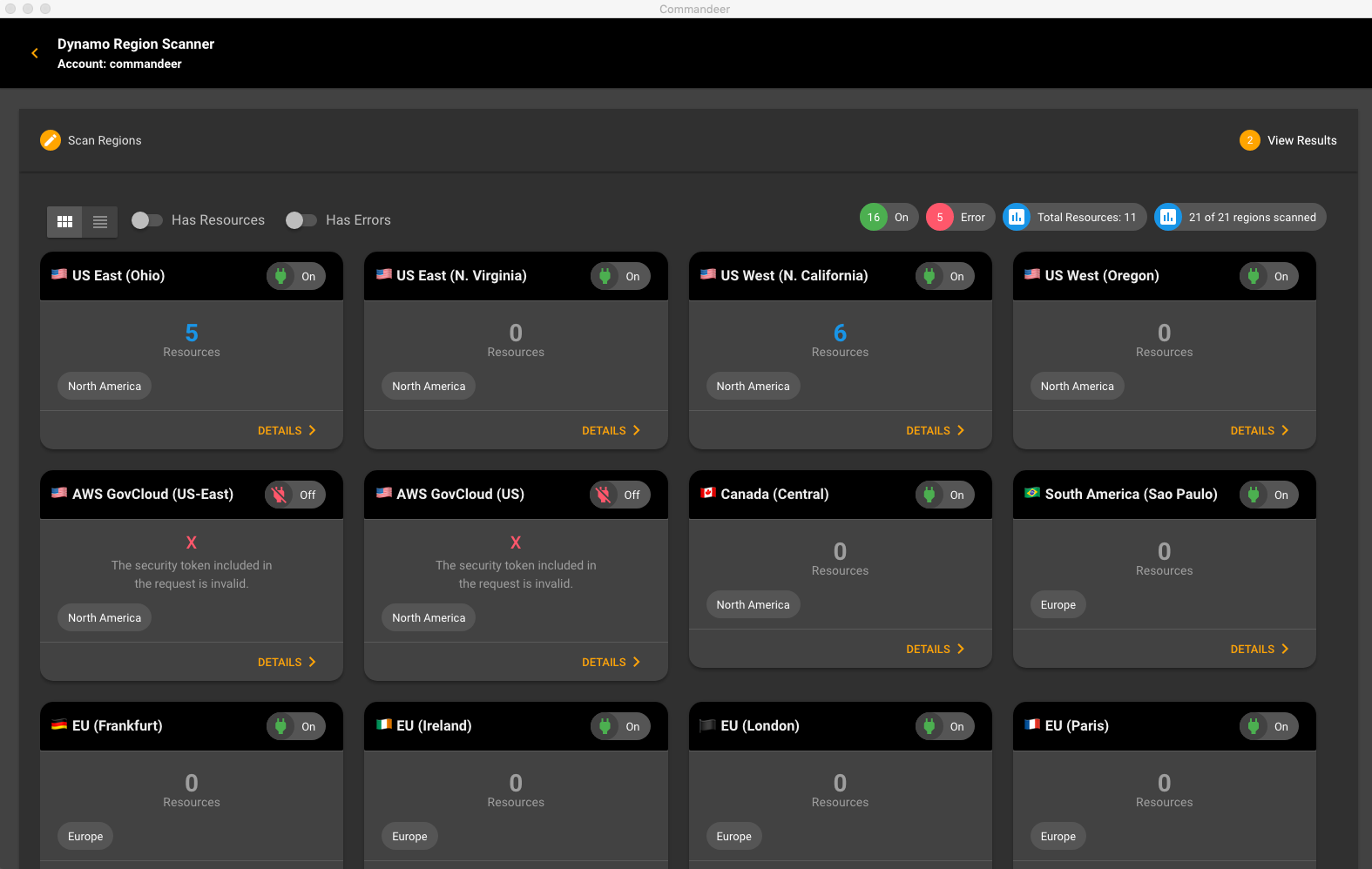This screenshot has width=1372, height=869.
Task: Open DETAILS for AWS GovCloud (US)
Action: pos(611,663)
